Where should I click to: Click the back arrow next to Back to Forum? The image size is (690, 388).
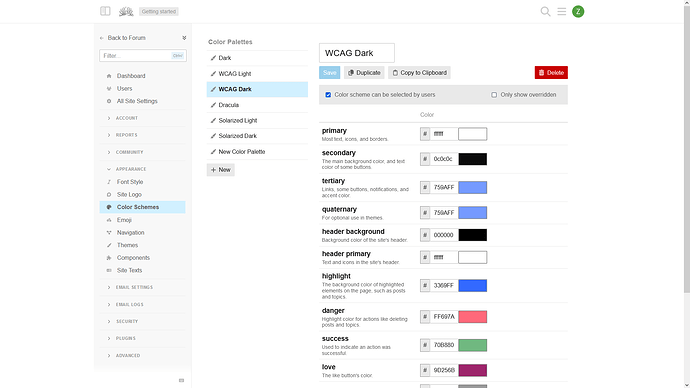[x=102, y=38]
